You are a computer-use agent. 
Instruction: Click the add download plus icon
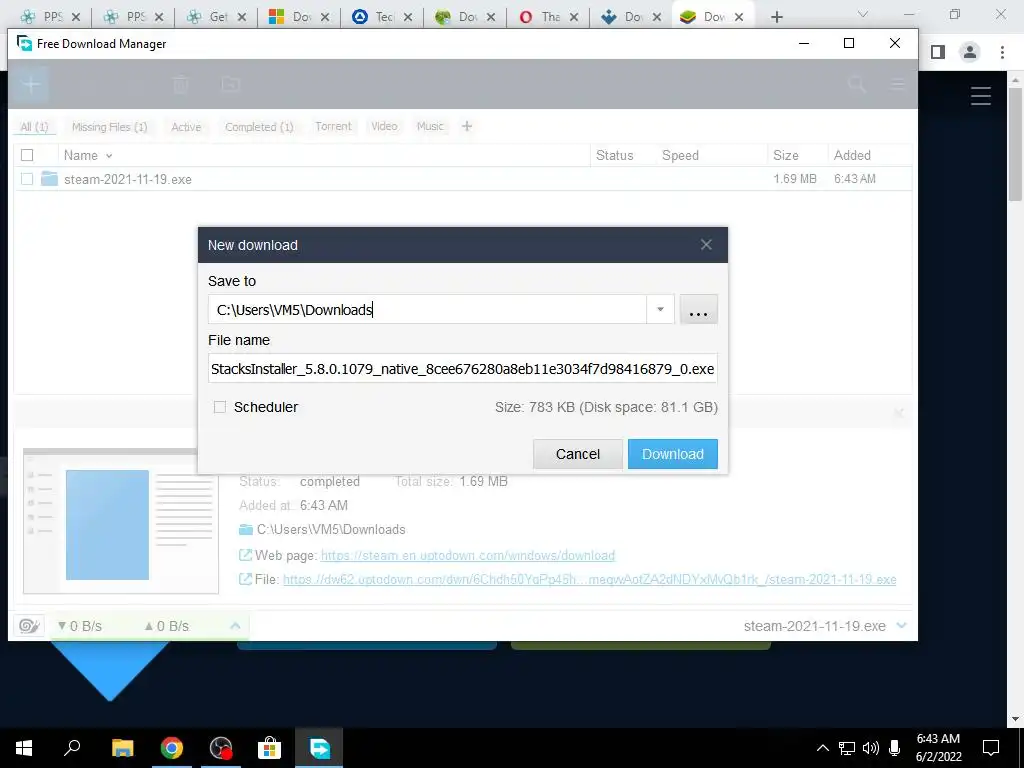pos(31,84)
